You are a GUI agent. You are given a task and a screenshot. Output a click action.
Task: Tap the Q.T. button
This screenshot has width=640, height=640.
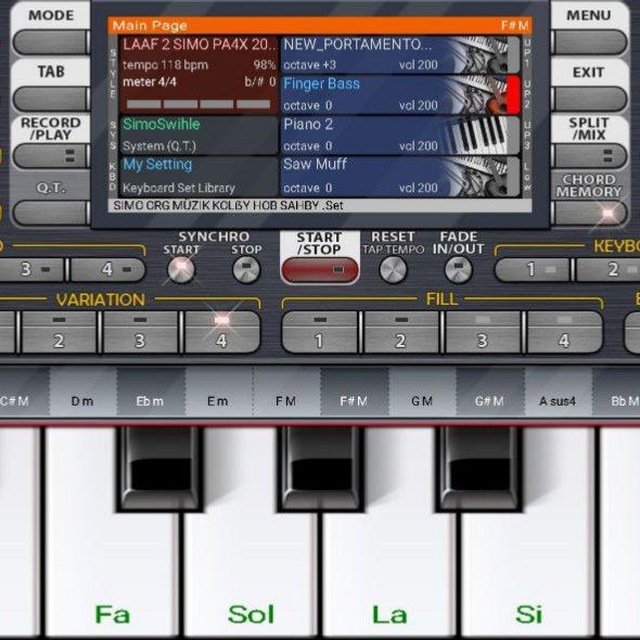[x=51, y=212]
